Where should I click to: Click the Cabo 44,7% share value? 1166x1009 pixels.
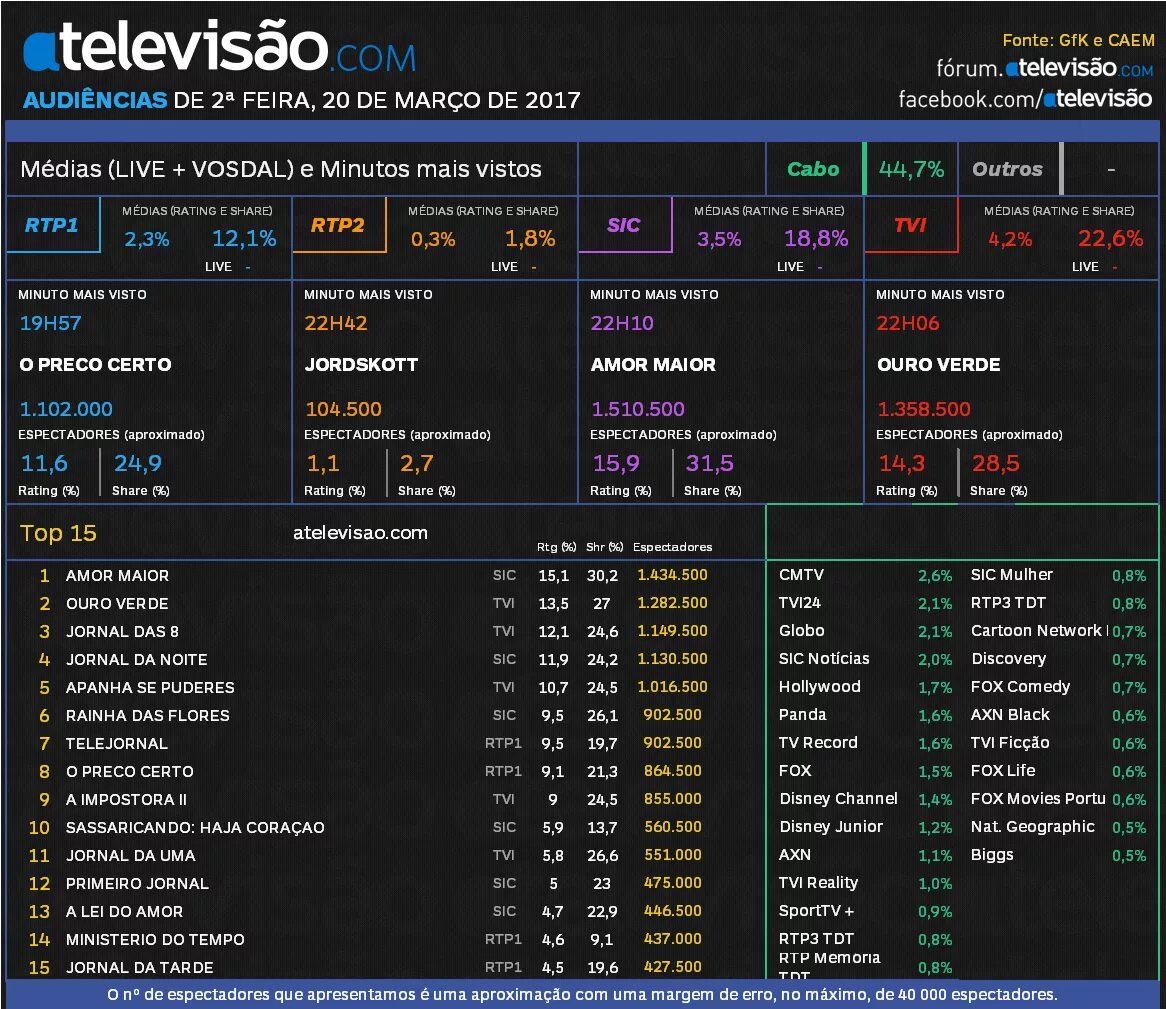click(911, 170)
